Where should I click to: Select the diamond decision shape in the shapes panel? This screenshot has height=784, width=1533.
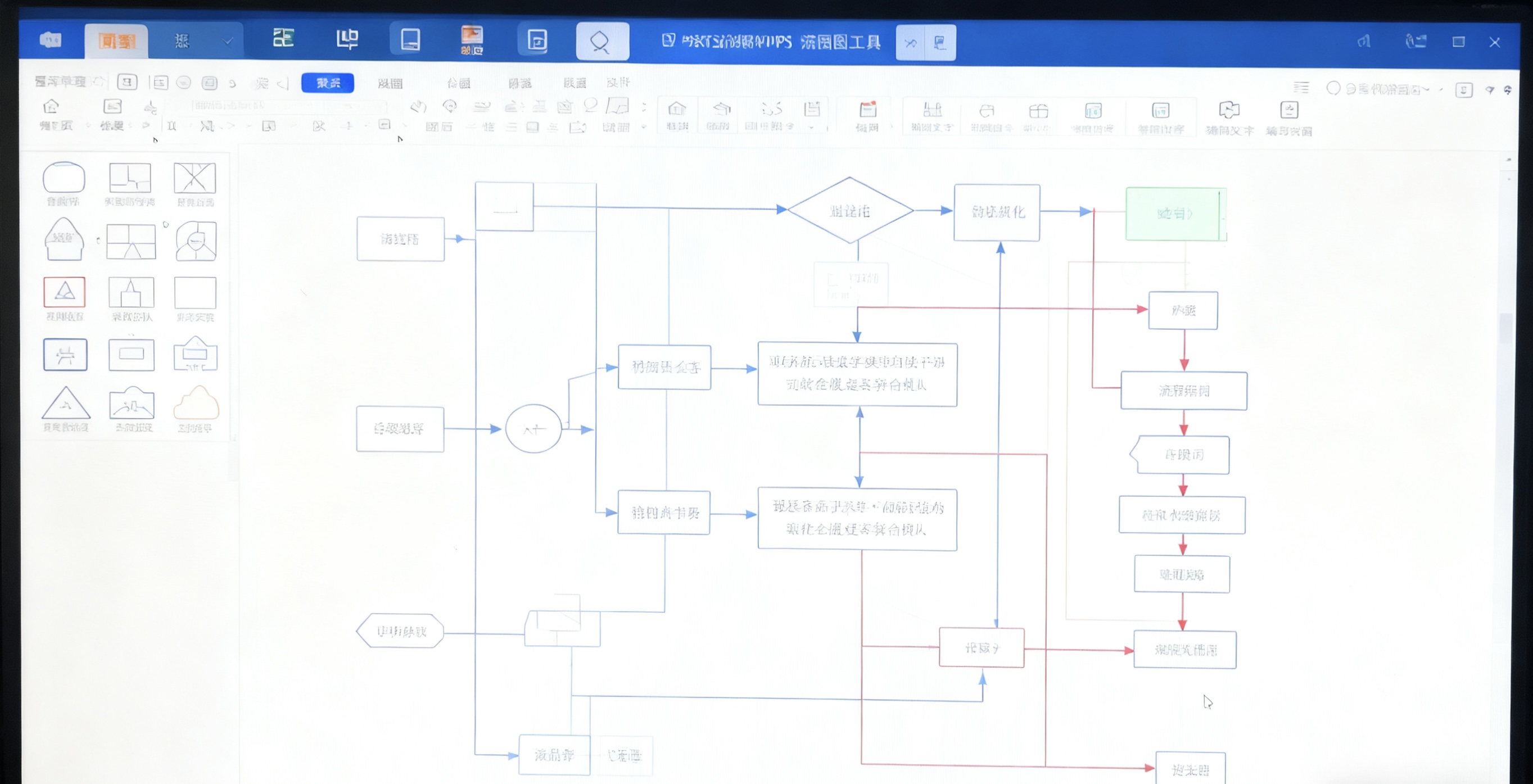coord(130,241)
